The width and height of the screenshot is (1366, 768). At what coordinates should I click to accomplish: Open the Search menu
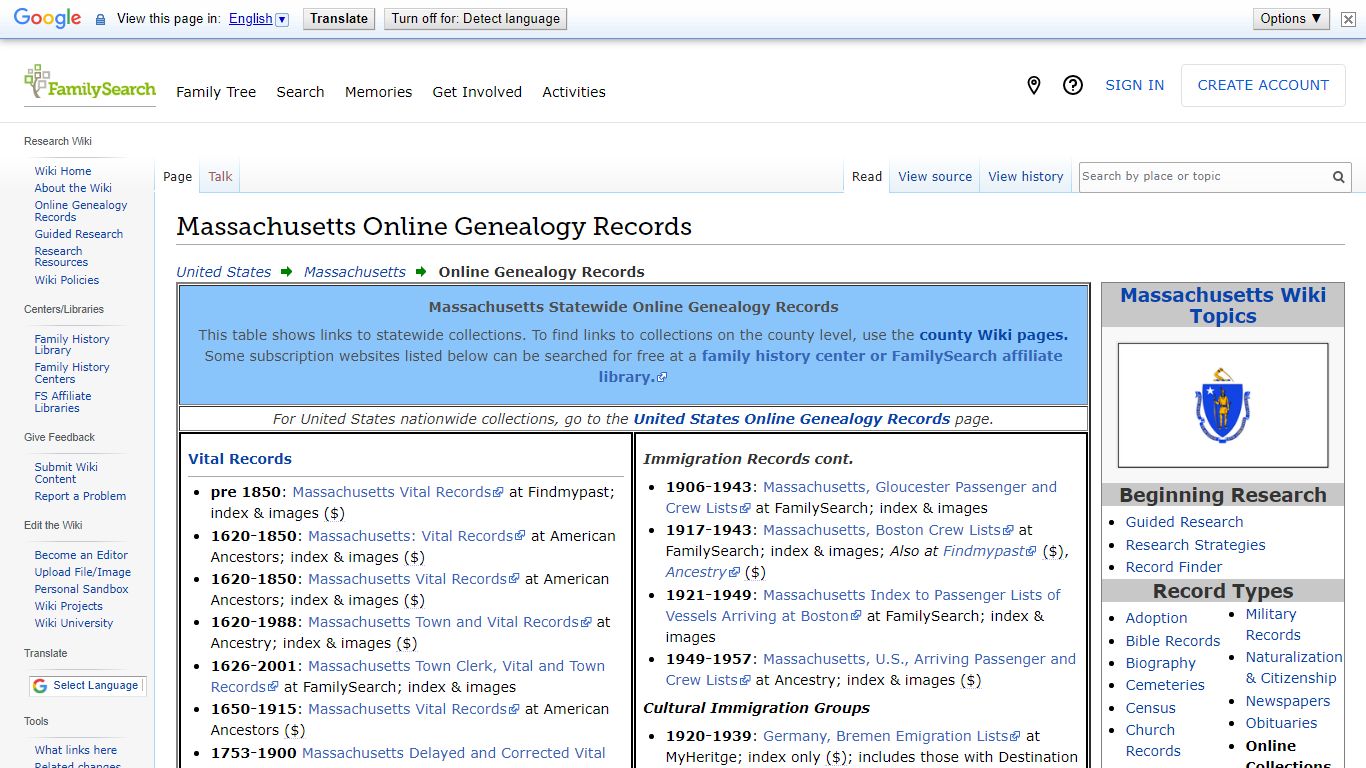click(x=300, y=92)
